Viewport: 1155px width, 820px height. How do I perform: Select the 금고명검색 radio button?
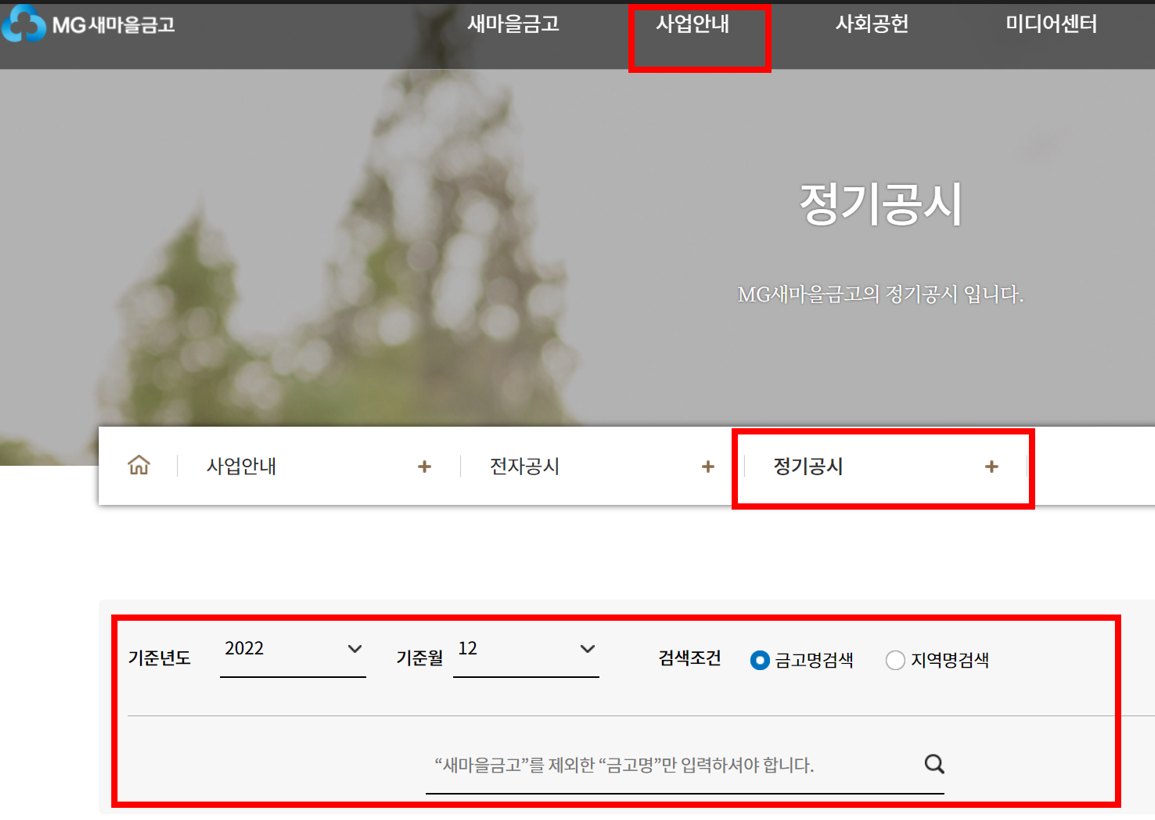tap(759, 660)
